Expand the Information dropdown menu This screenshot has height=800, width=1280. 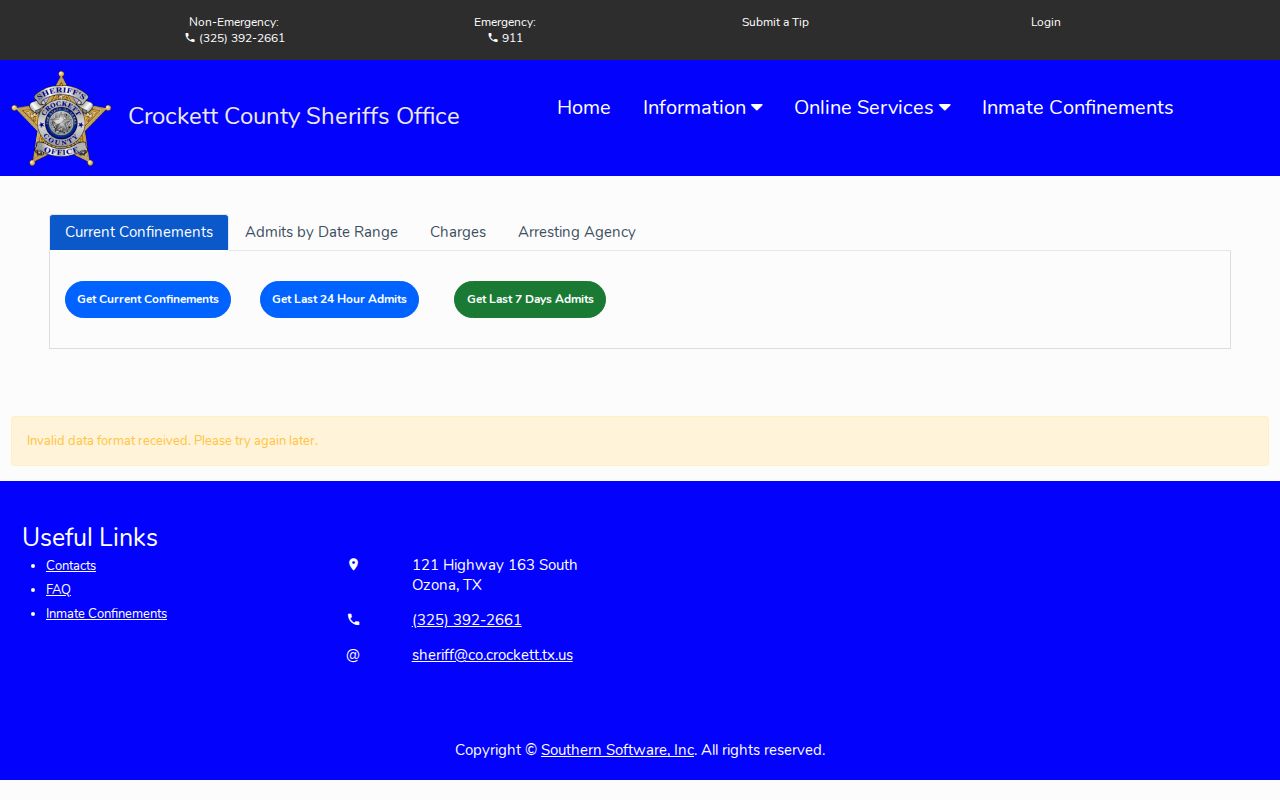pyautogui.click(x=702, y=107)
